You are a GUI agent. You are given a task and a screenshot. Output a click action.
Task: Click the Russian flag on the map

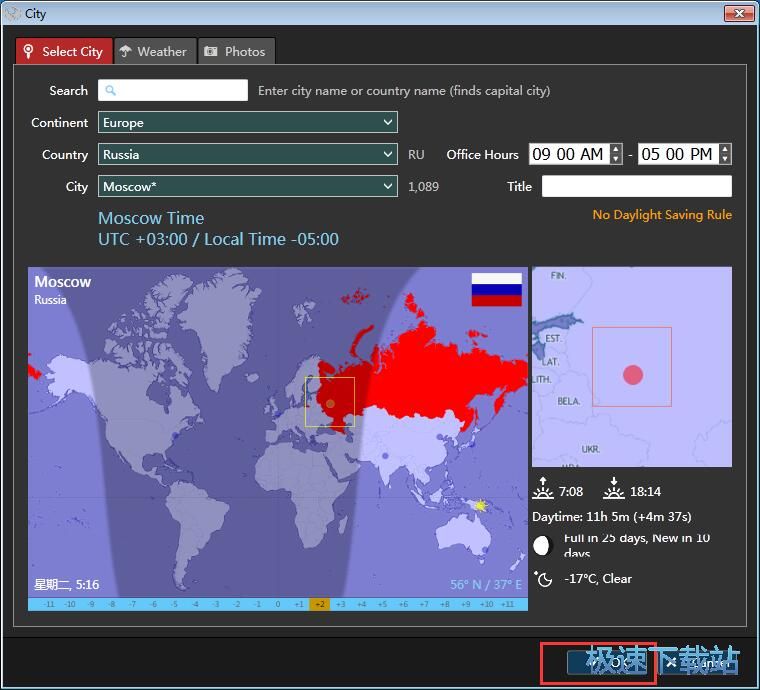496,289
